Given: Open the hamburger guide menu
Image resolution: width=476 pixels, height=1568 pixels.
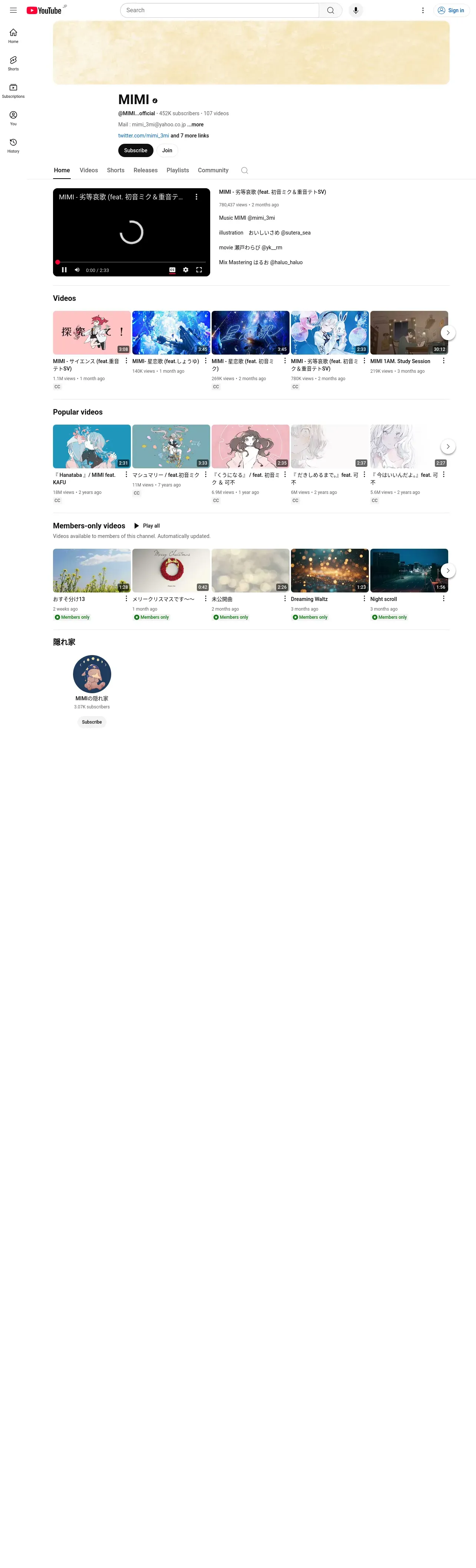Looking at the screenshot, I should tap(13, 10).
